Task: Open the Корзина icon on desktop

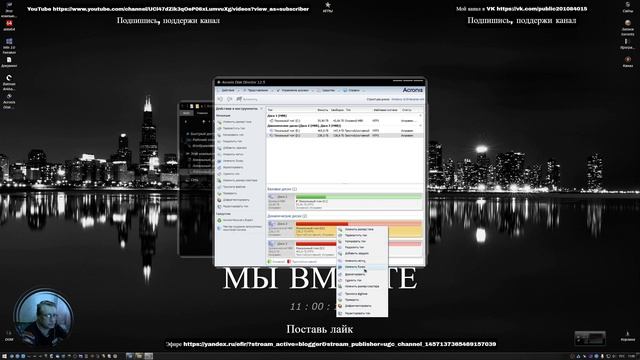Action: click(627, 336)
